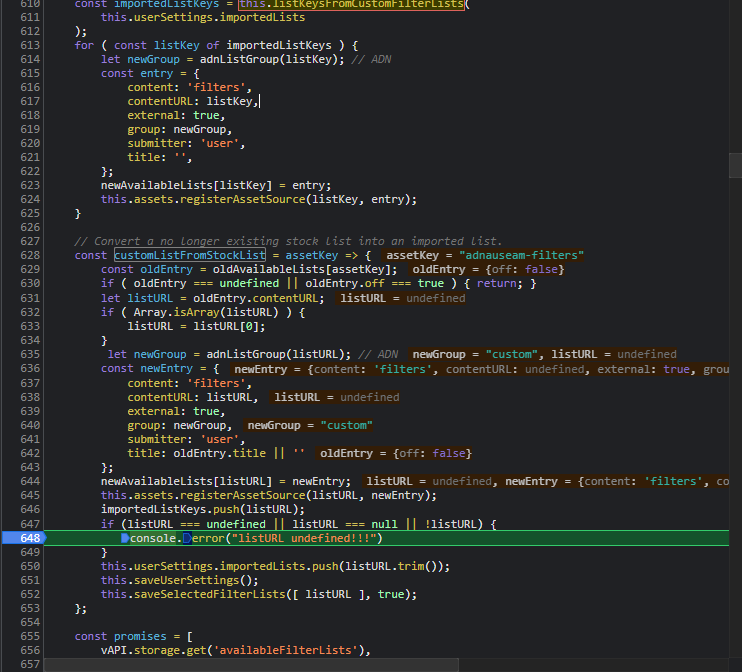This screenshot has height=672, width=742.
Task: Click the return keyword on line 630
Action: click(496, 283)
